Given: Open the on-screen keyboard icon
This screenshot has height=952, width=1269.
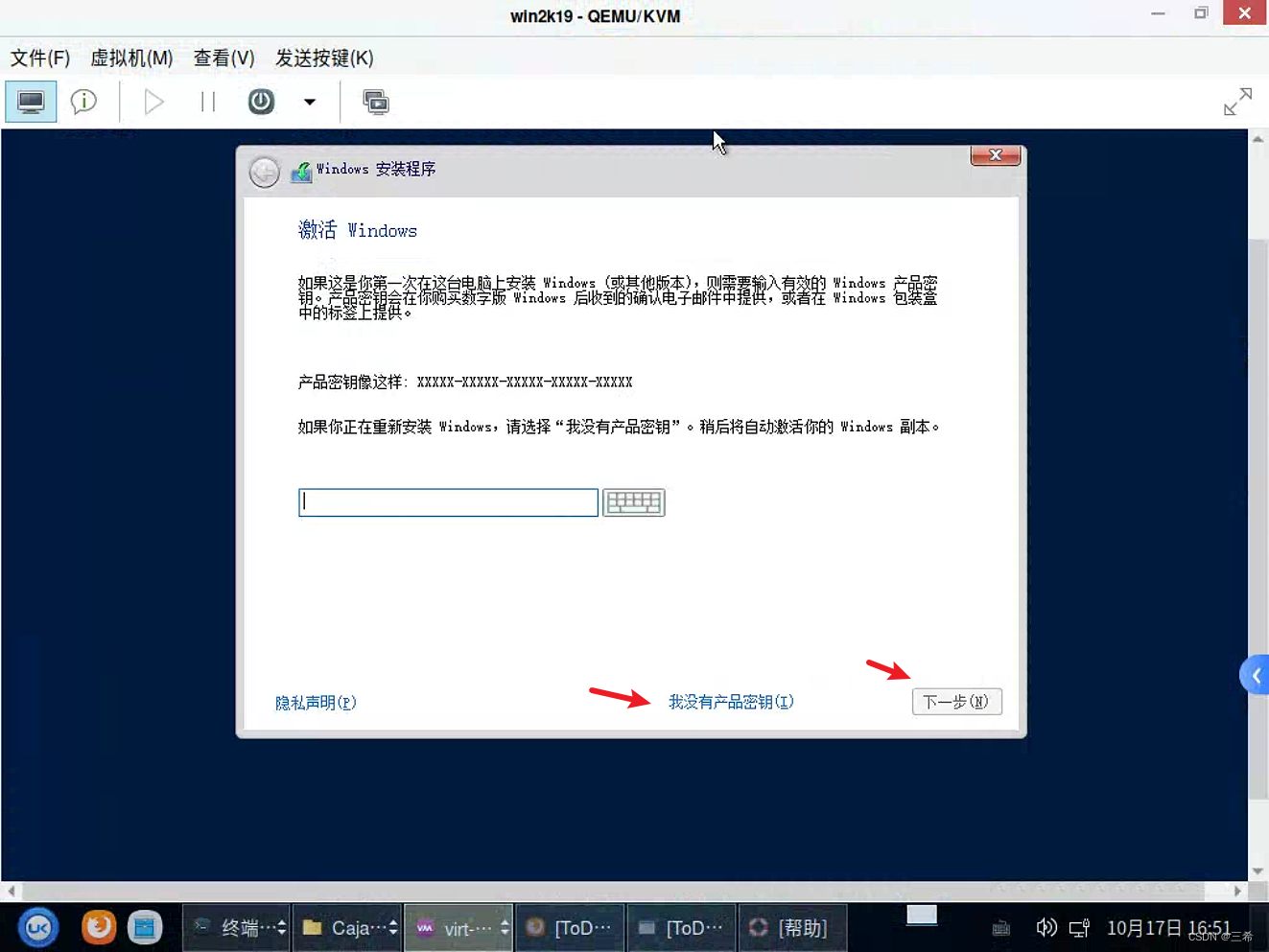Looking at the screenshot, I should pos(633,502).
